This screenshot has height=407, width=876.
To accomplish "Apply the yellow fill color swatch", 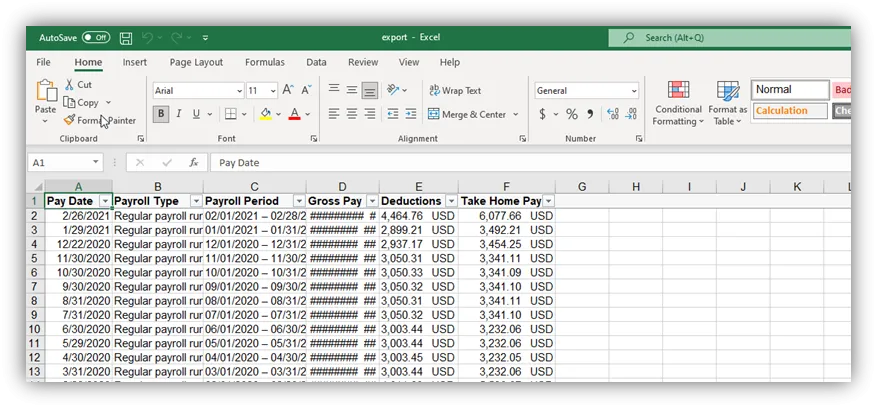I will pyautogui.click(x=265, y=114).
